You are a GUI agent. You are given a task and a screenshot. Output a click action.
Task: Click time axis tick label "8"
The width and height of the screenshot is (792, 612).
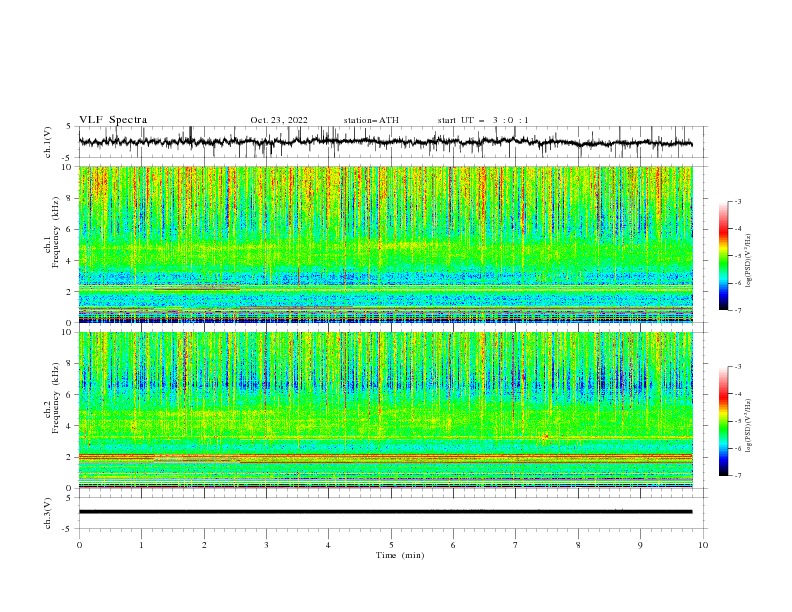pos(578,545)
